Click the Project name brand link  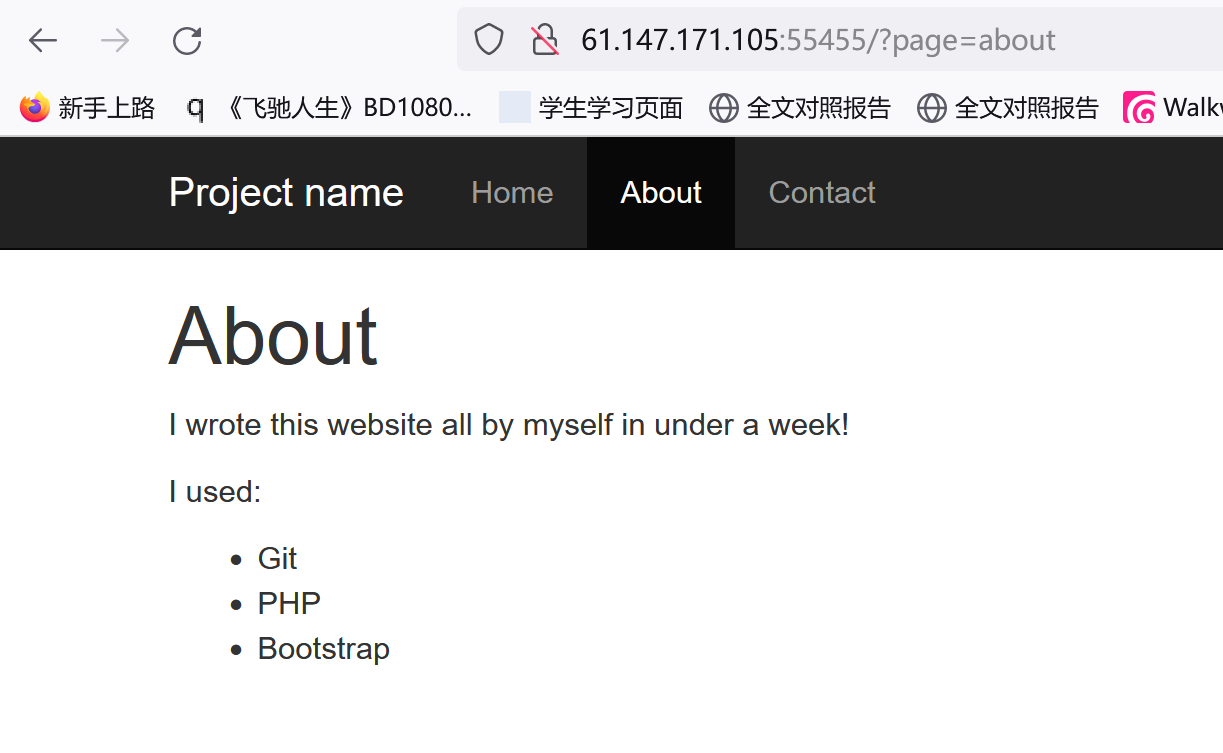tap(286, 192)
